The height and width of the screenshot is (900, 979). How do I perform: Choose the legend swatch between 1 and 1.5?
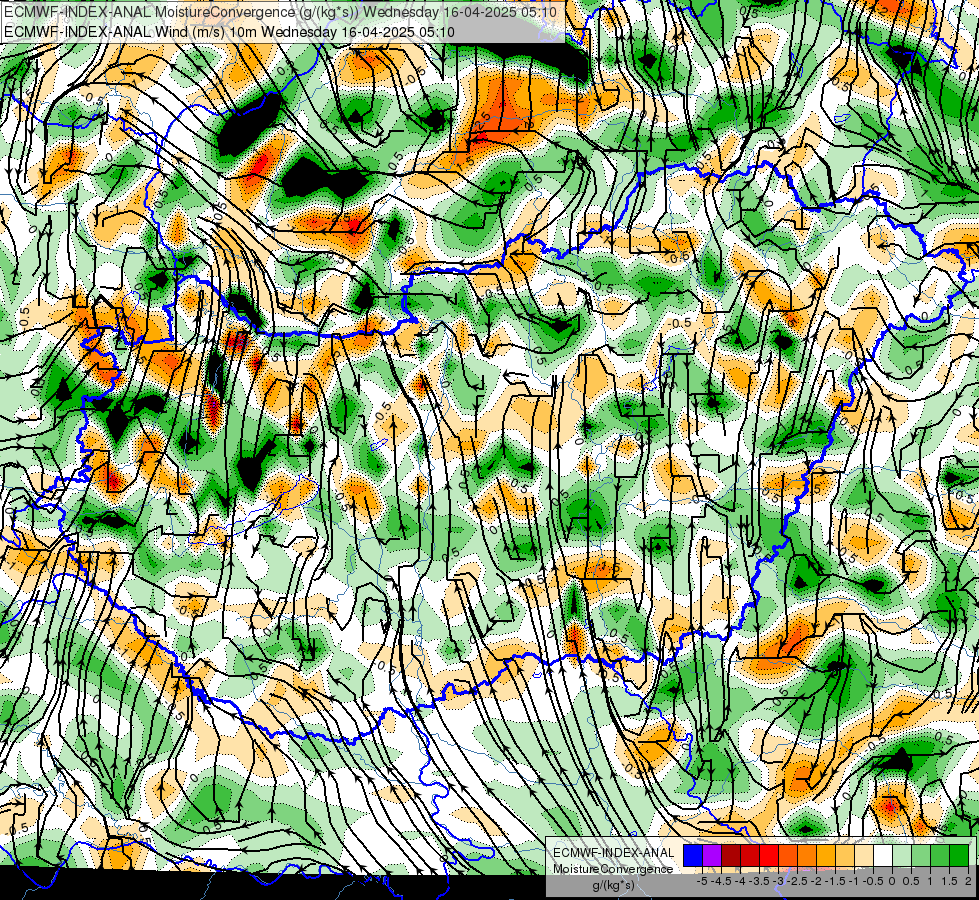pos(940,856)
